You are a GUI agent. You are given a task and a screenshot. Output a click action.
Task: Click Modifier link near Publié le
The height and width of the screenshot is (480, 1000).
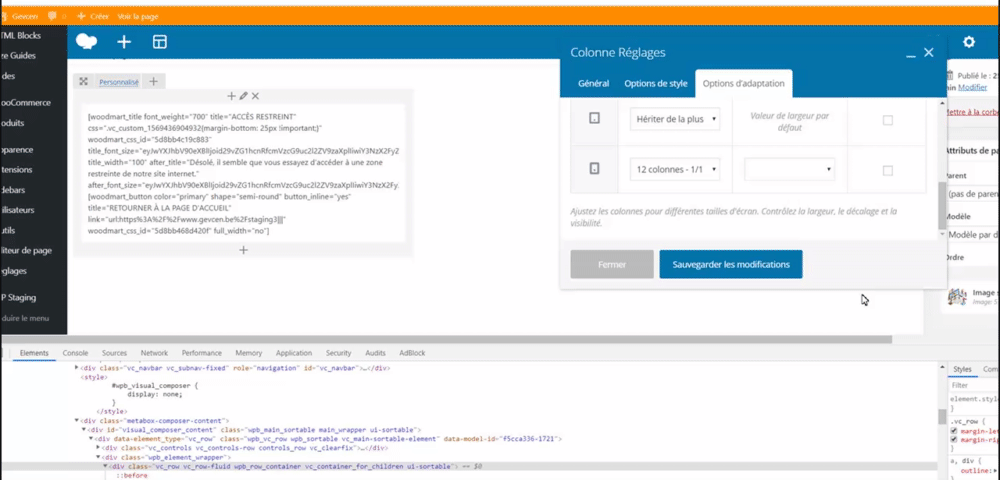coord(973,87)
